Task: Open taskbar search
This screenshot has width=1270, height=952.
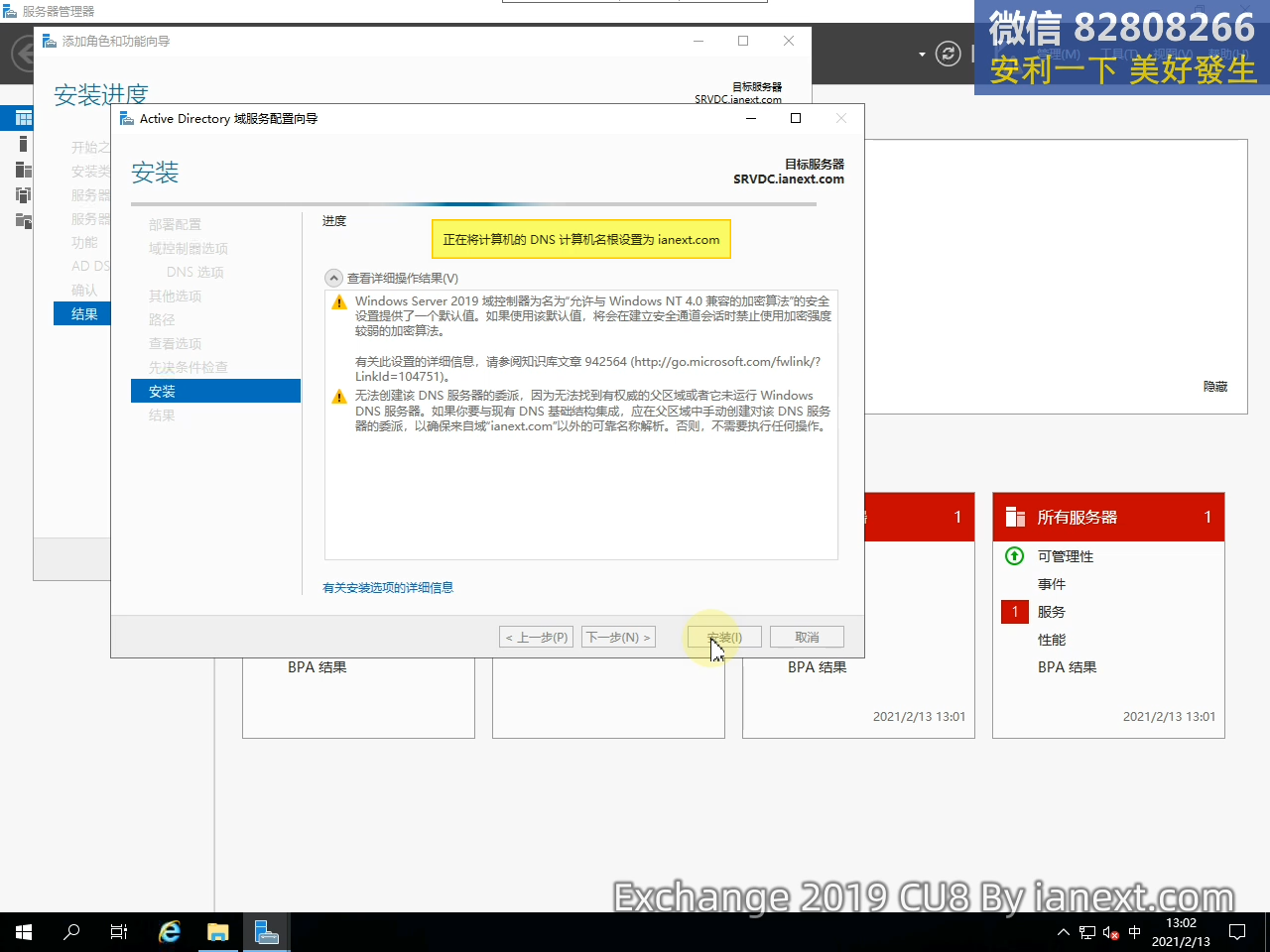Action: click(71, 932)
